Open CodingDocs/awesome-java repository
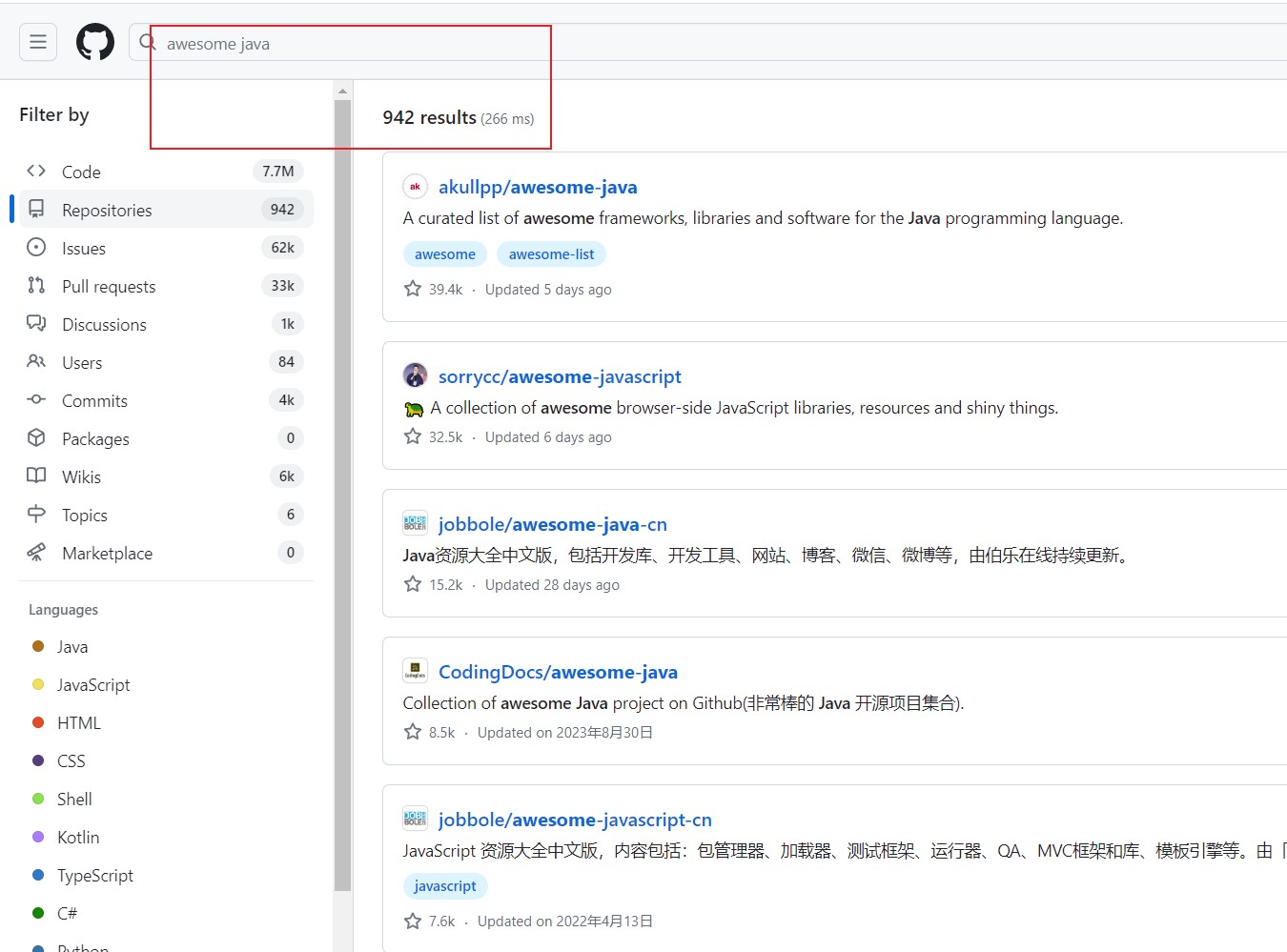Screen dimensions: 1287x952 tap(558, 672)
